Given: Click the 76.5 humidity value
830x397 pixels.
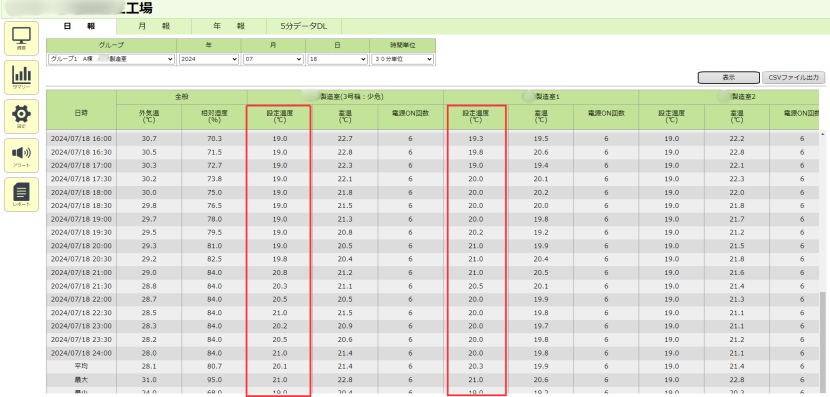Looking at the screenshot, I should pos(214,205).
